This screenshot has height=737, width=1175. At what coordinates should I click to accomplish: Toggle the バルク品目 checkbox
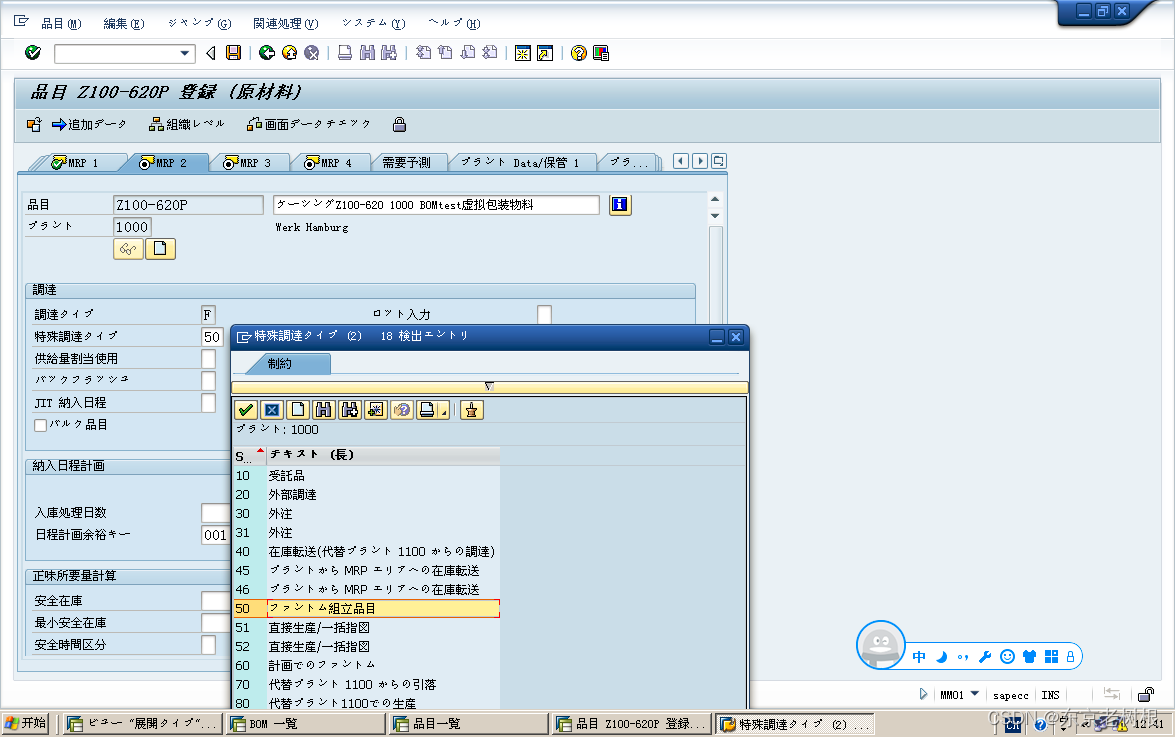point(40,425)
